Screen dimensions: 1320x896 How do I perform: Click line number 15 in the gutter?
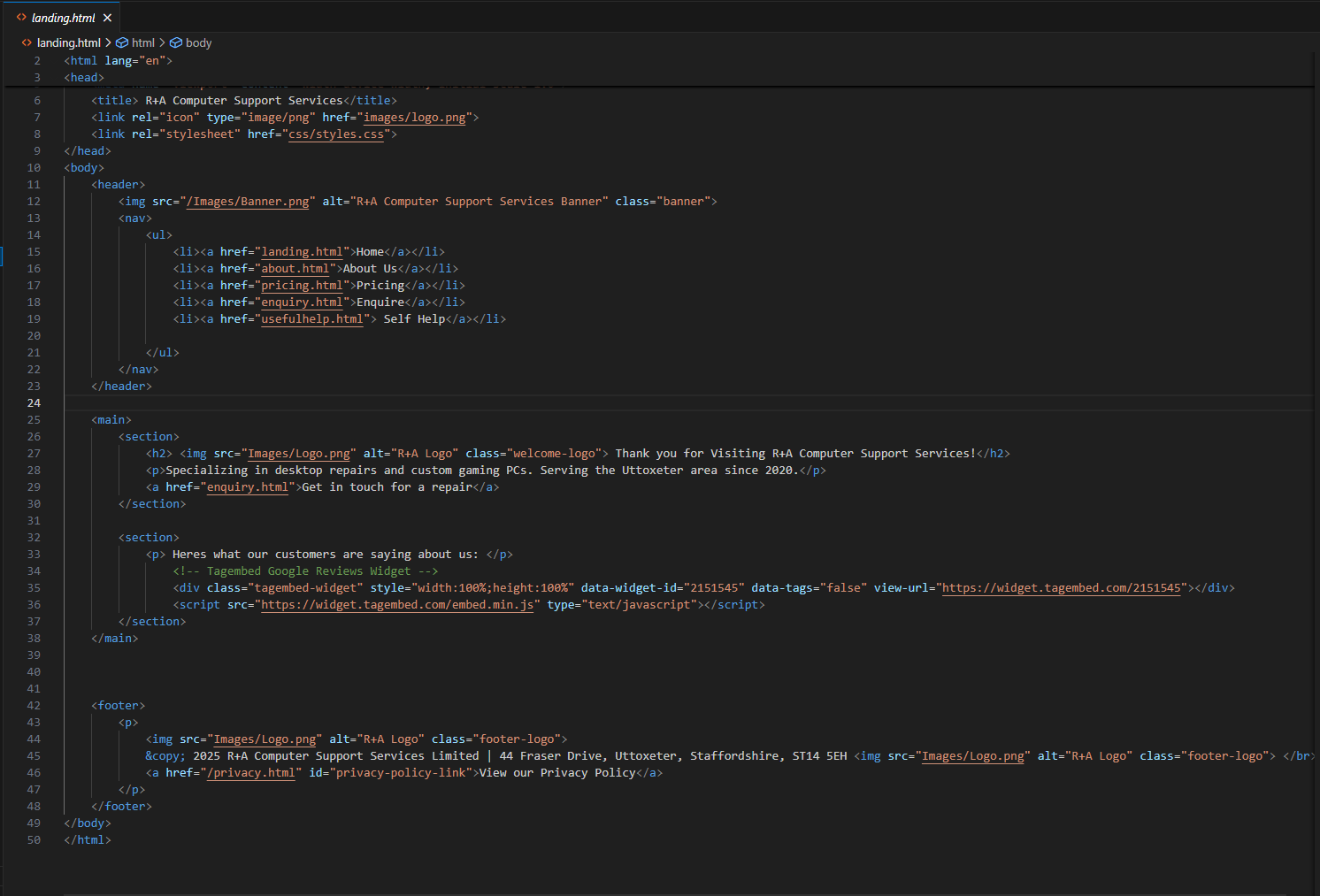coord(34,251)
